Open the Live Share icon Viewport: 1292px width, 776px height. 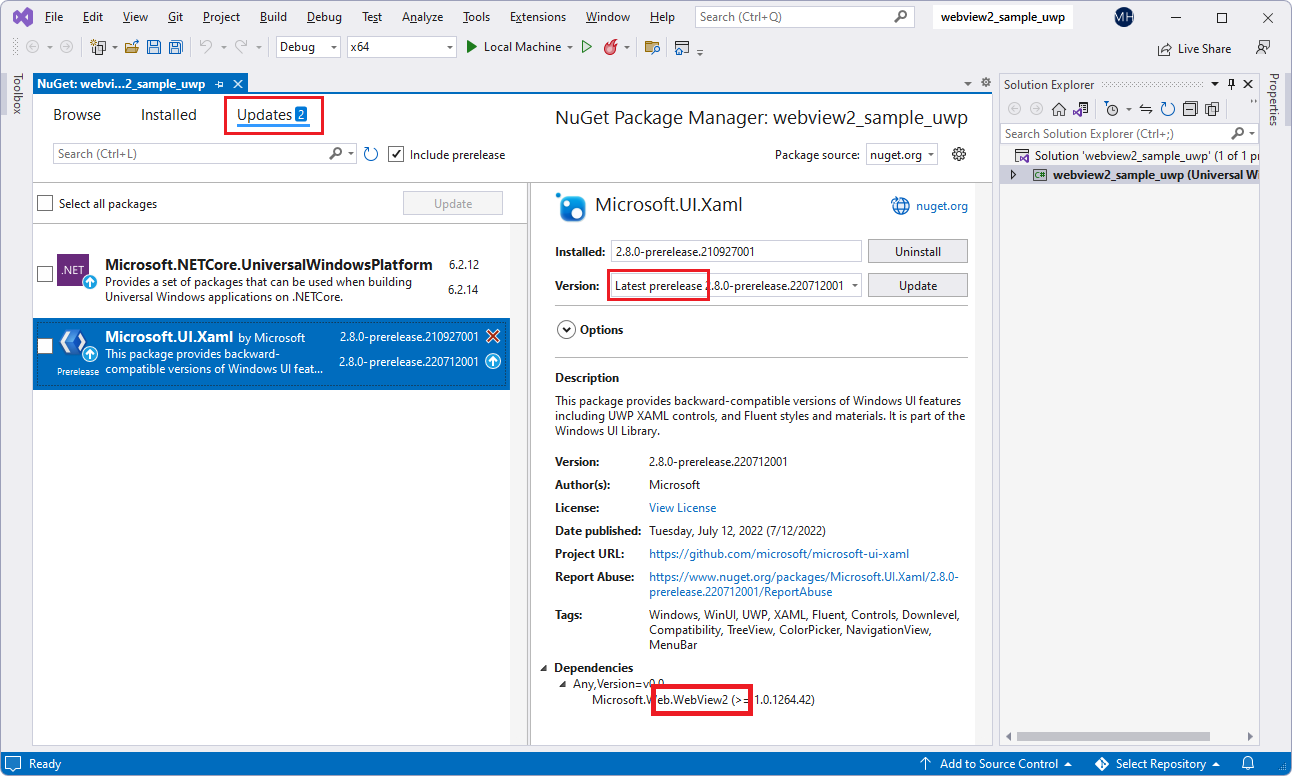click(1164, 48)
